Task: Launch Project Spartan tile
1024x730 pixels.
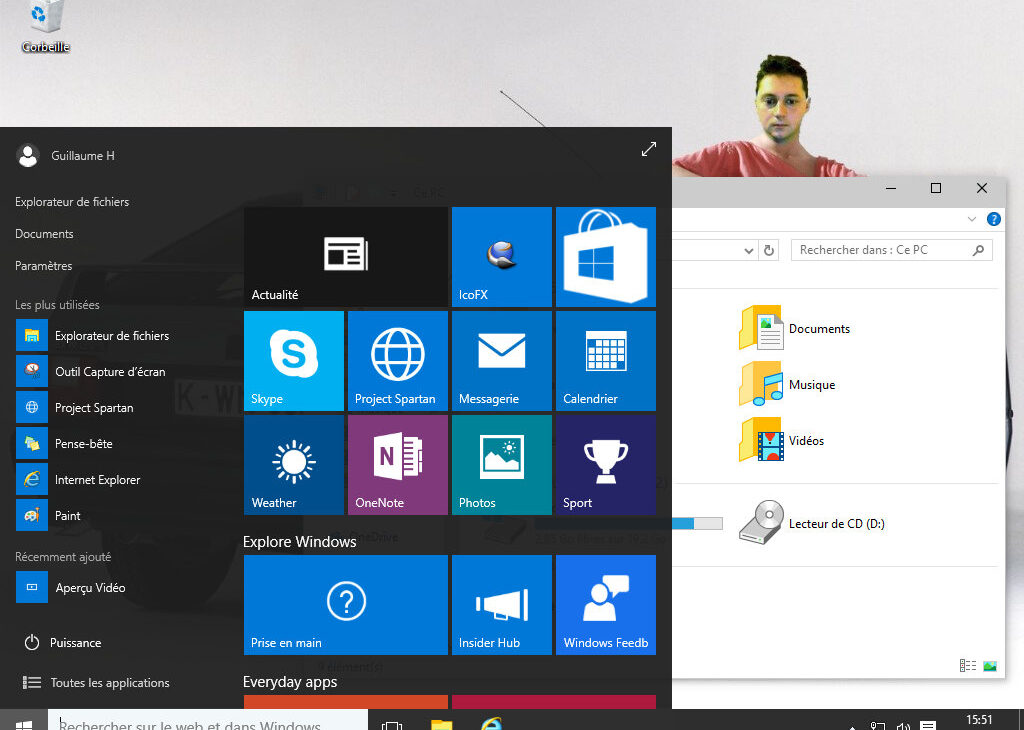Action: [397, 360]
